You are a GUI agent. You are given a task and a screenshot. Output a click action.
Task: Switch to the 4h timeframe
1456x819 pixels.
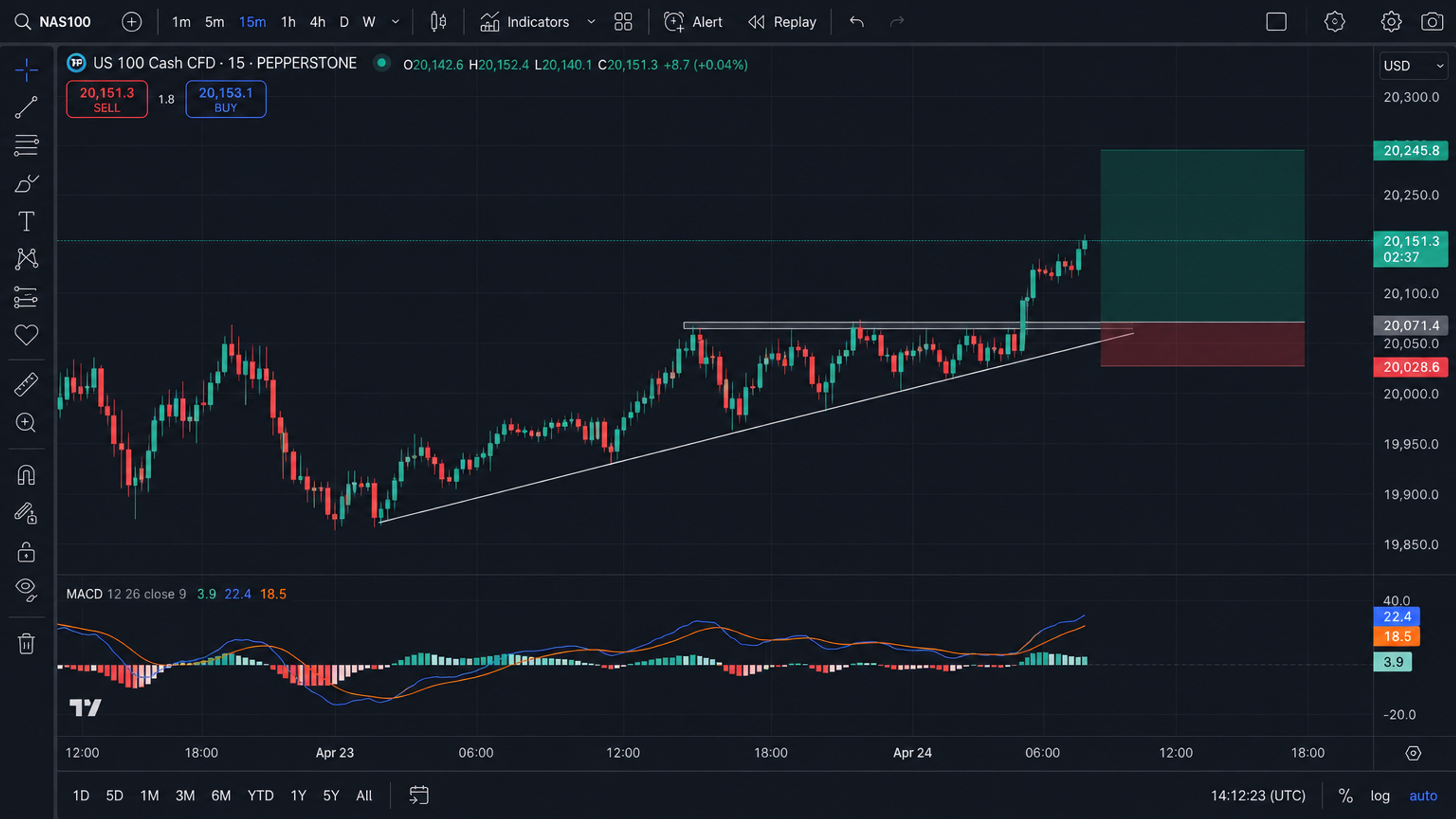[317, 22]
